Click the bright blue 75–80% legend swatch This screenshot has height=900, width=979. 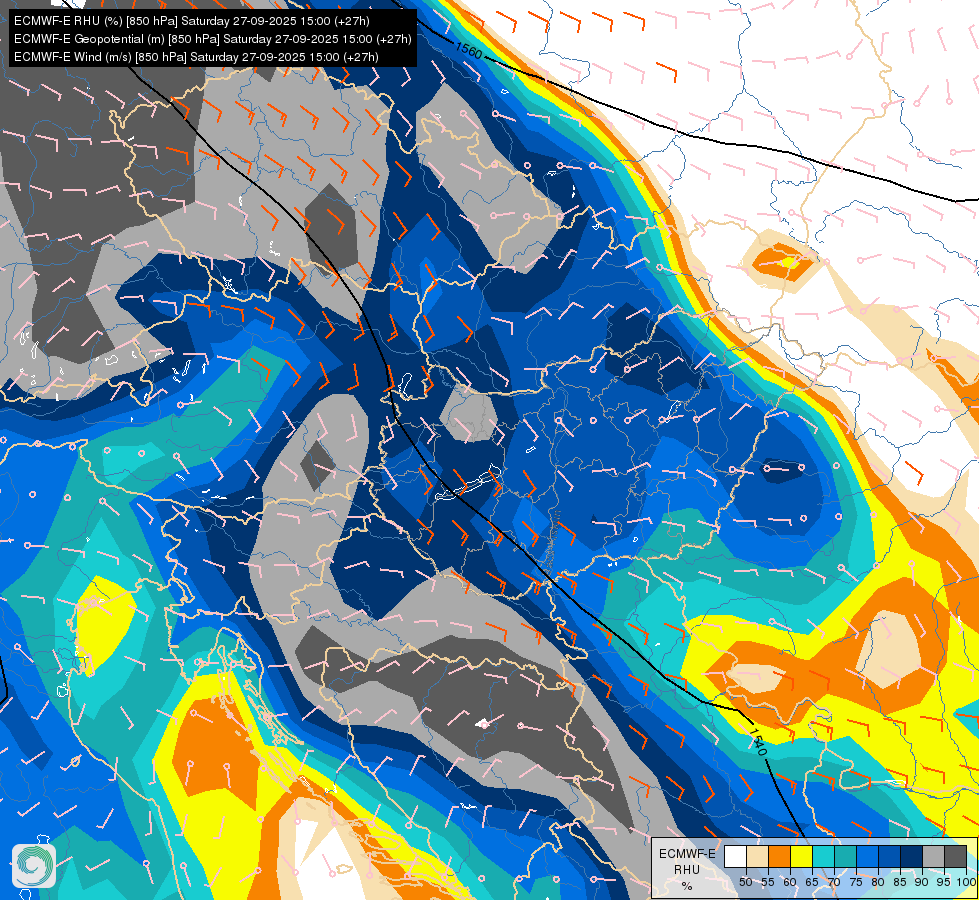pos(867,856)
